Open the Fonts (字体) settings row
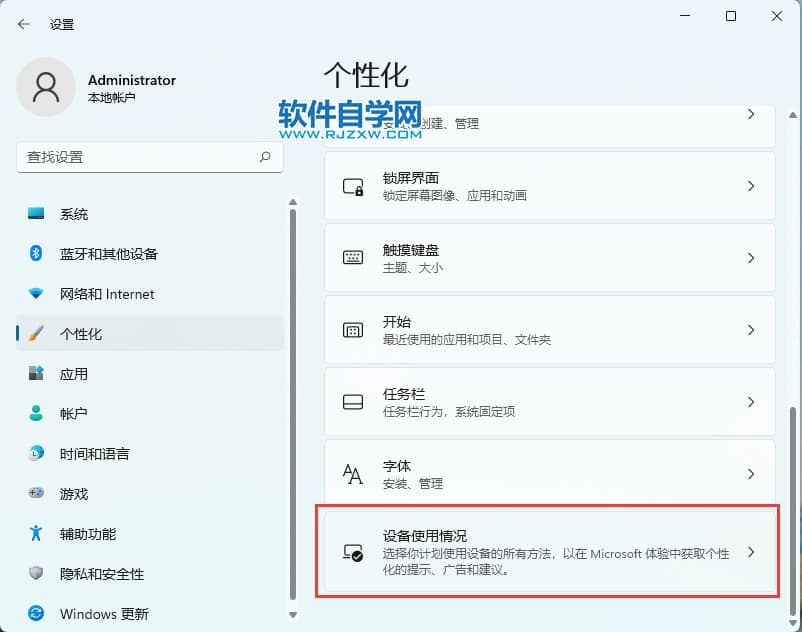Viewport: 802px width, 632px height. click(x=549, y=474)
